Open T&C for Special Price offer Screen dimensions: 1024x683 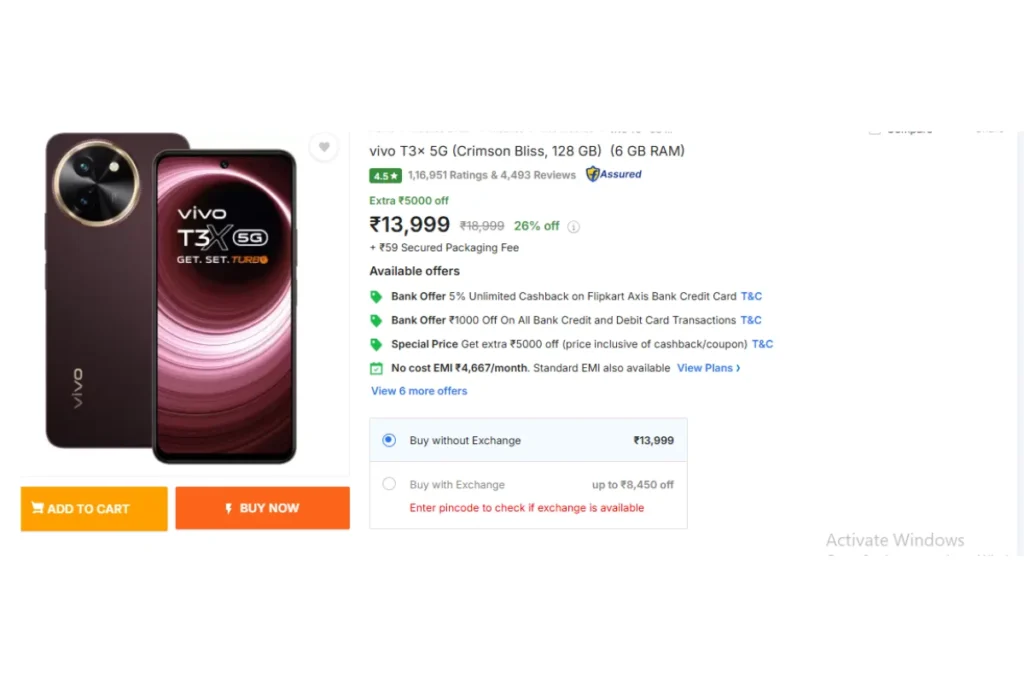[x=762, y=344]
